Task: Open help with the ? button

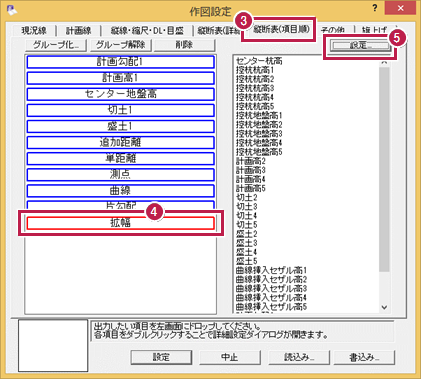Action: click(x=374, y=8)
